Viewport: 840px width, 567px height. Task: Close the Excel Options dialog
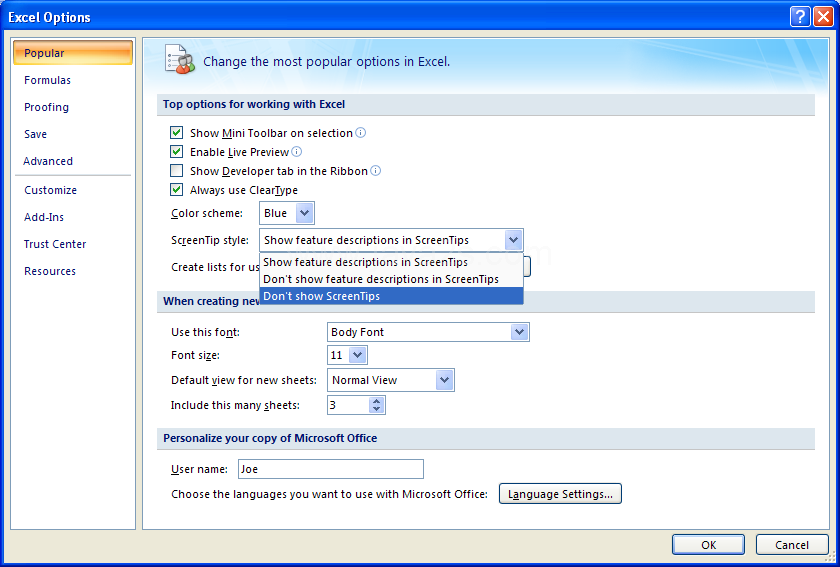(x=822, y=17)
